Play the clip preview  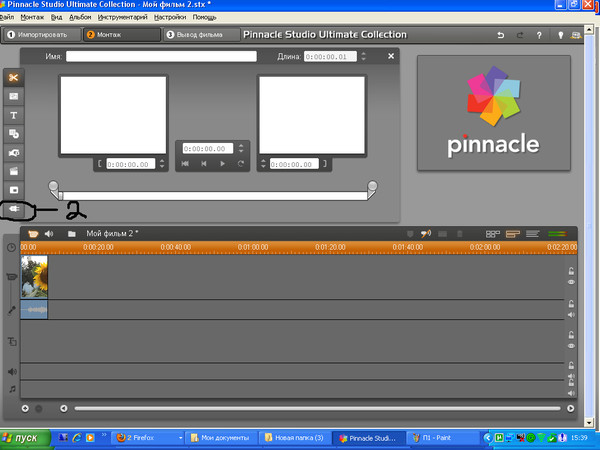[222, 164]
